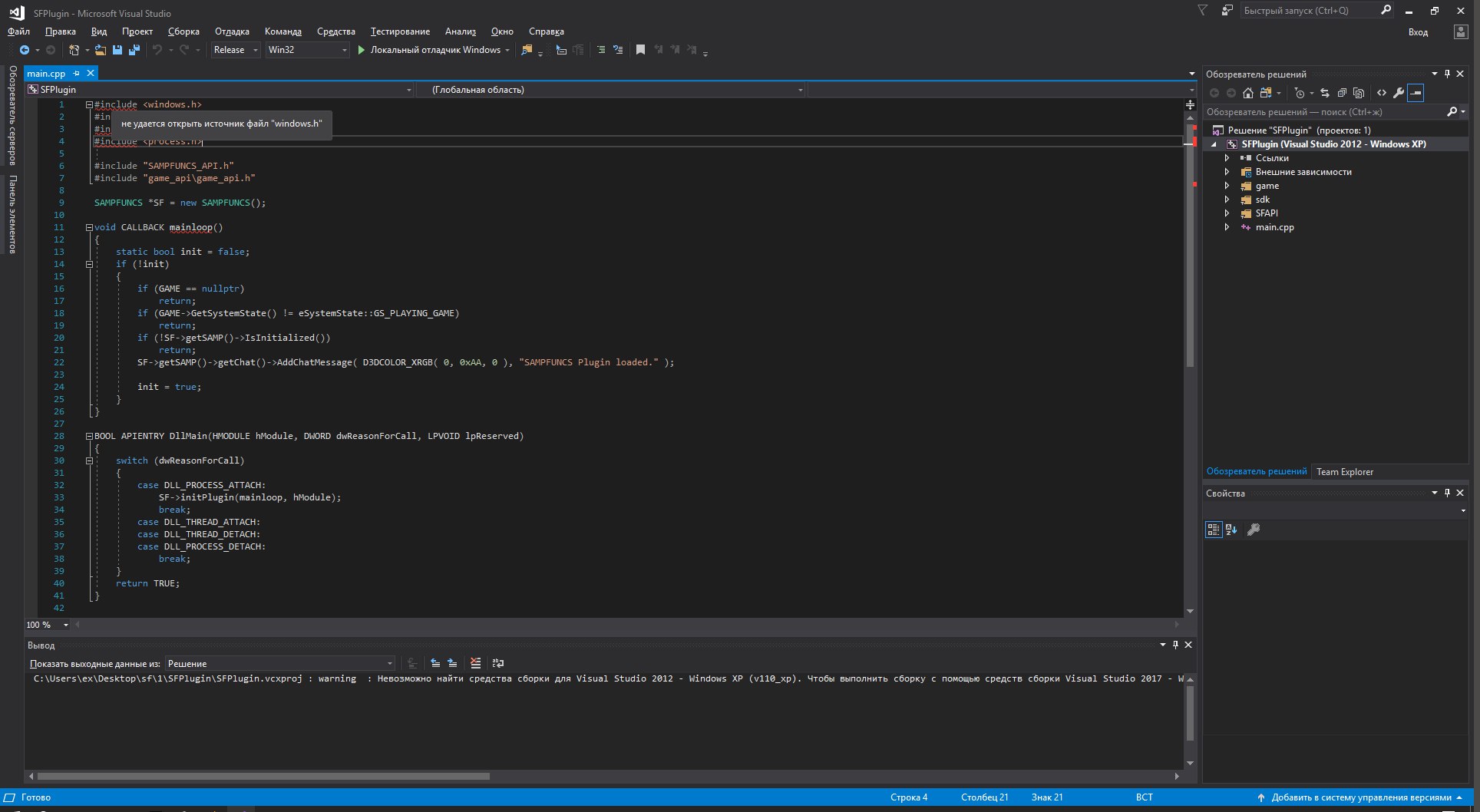Click Go to Previous Message icon in Output
The width and height of the screenshot is (1480, 812).
click(x=435, y=663)
